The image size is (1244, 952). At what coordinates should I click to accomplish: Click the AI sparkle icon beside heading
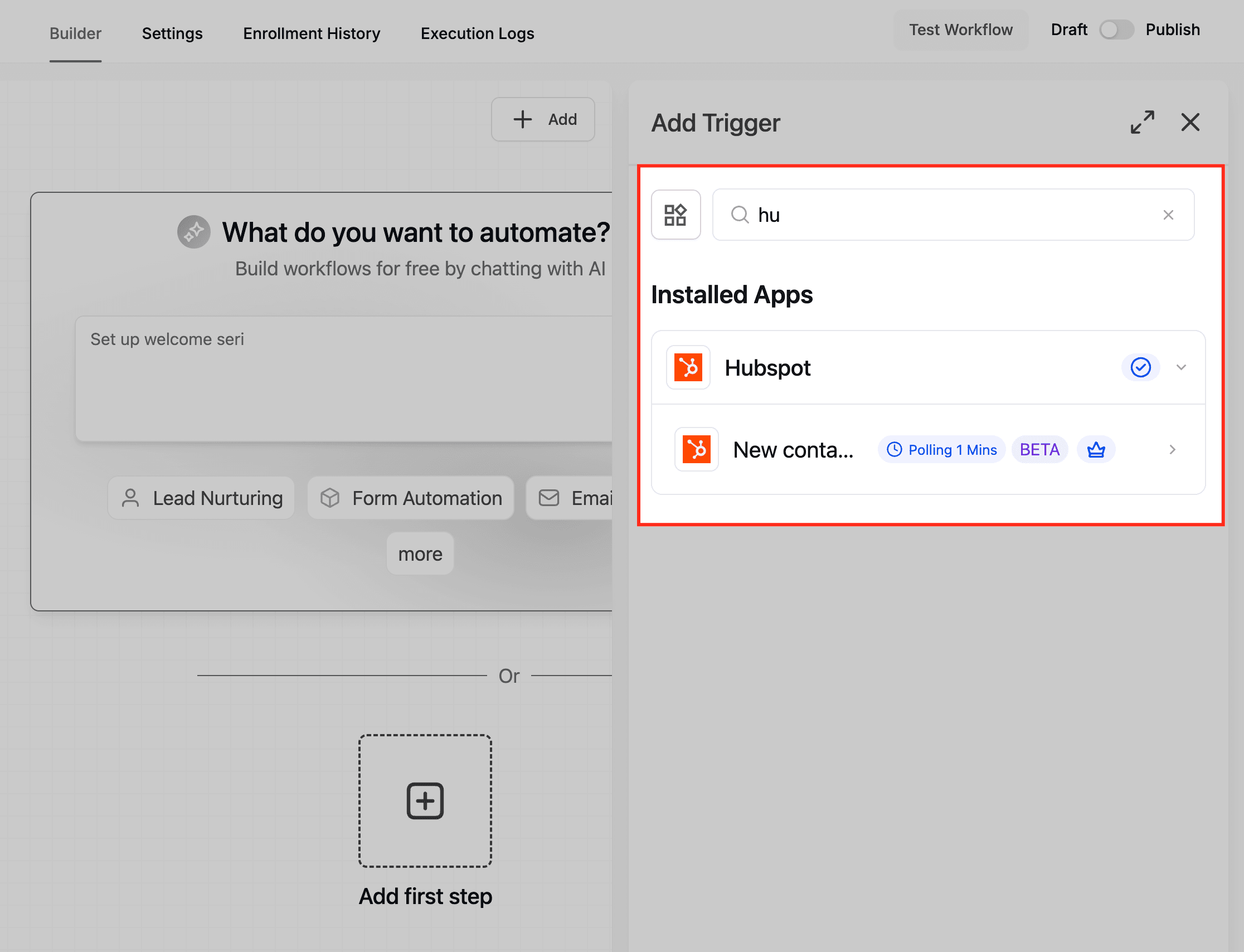194,232
